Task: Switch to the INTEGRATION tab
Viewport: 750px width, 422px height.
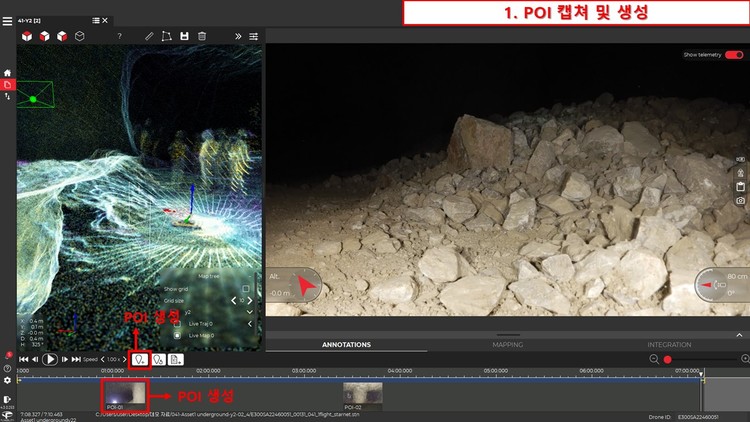Action: (x=669, y=344)
